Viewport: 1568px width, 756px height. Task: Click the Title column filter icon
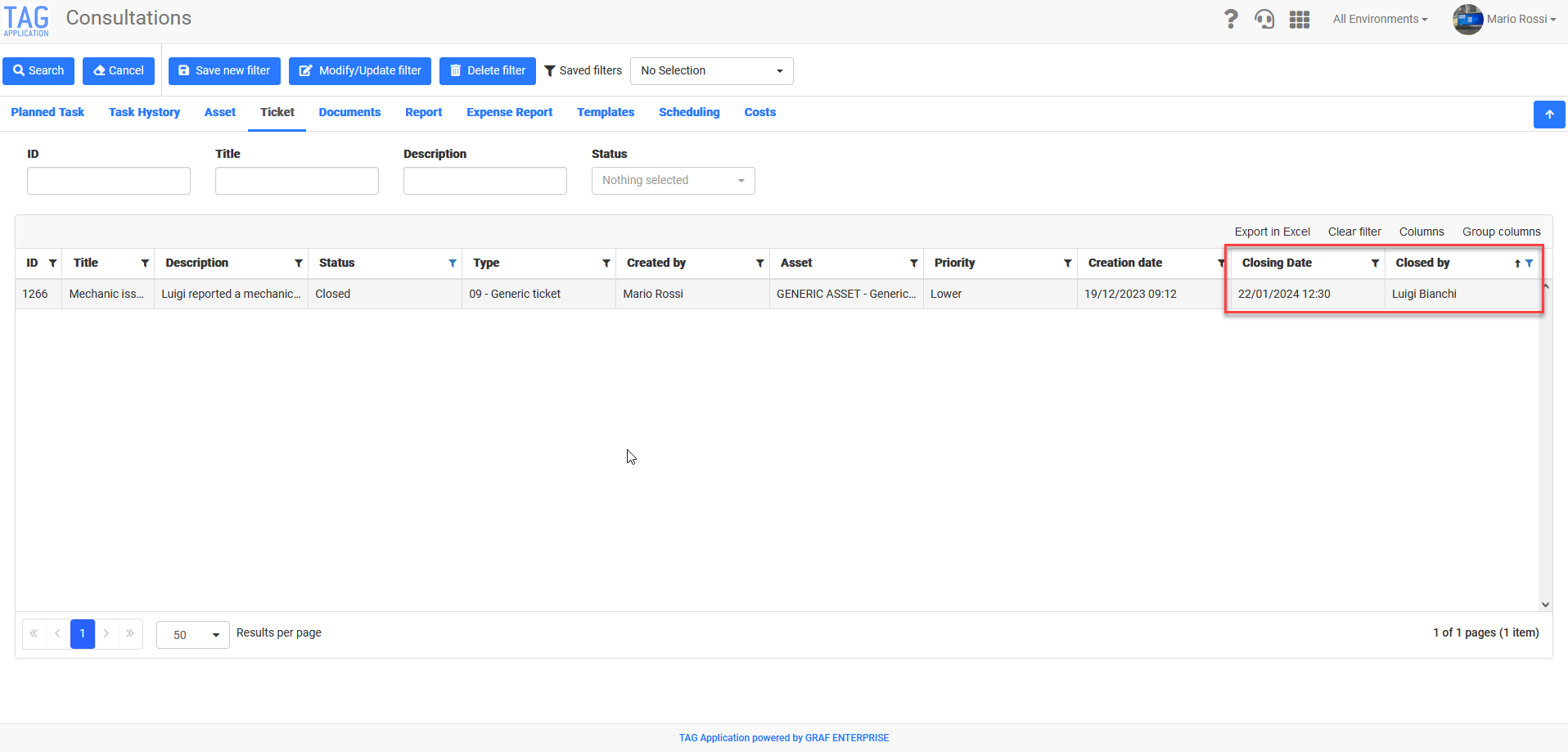(x=145, y=263)
